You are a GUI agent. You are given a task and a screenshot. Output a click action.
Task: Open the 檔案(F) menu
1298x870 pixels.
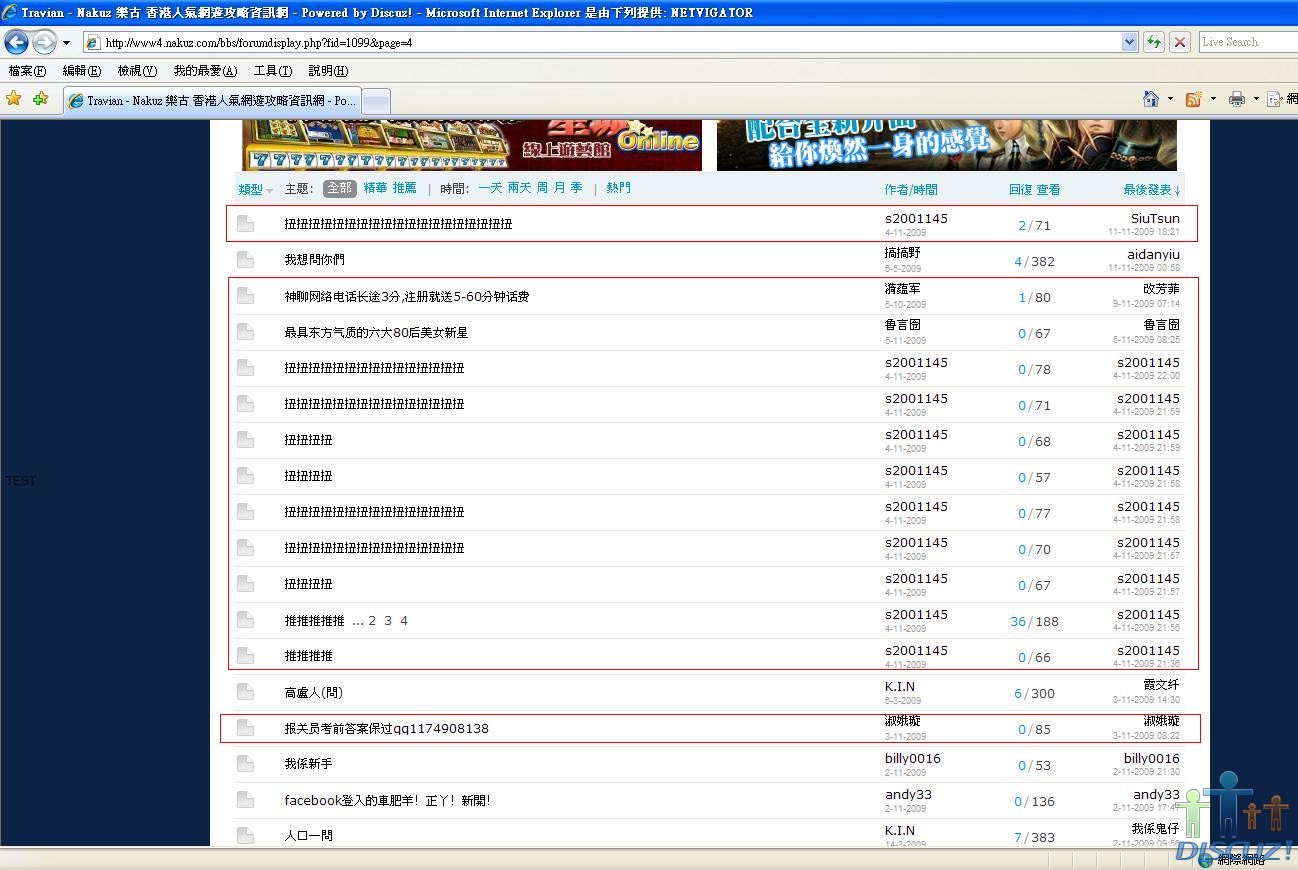coord(27,71)
